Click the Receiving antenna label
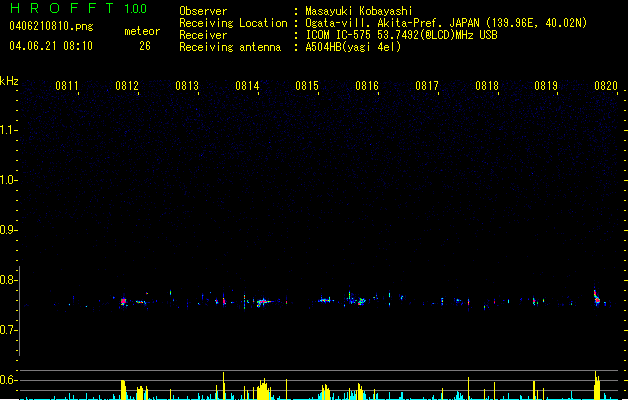This screenshot has width=629, height=400. [x=230, y=47]
